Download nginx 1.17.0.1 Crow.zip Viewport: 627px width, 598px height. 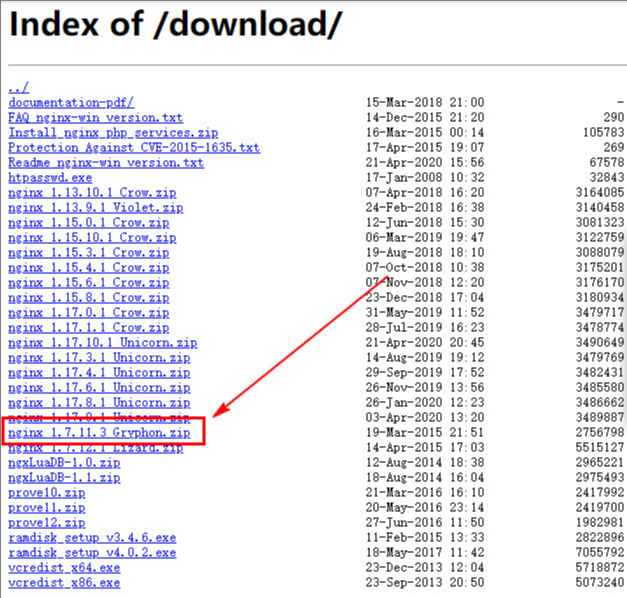click(x=89, y=313)
